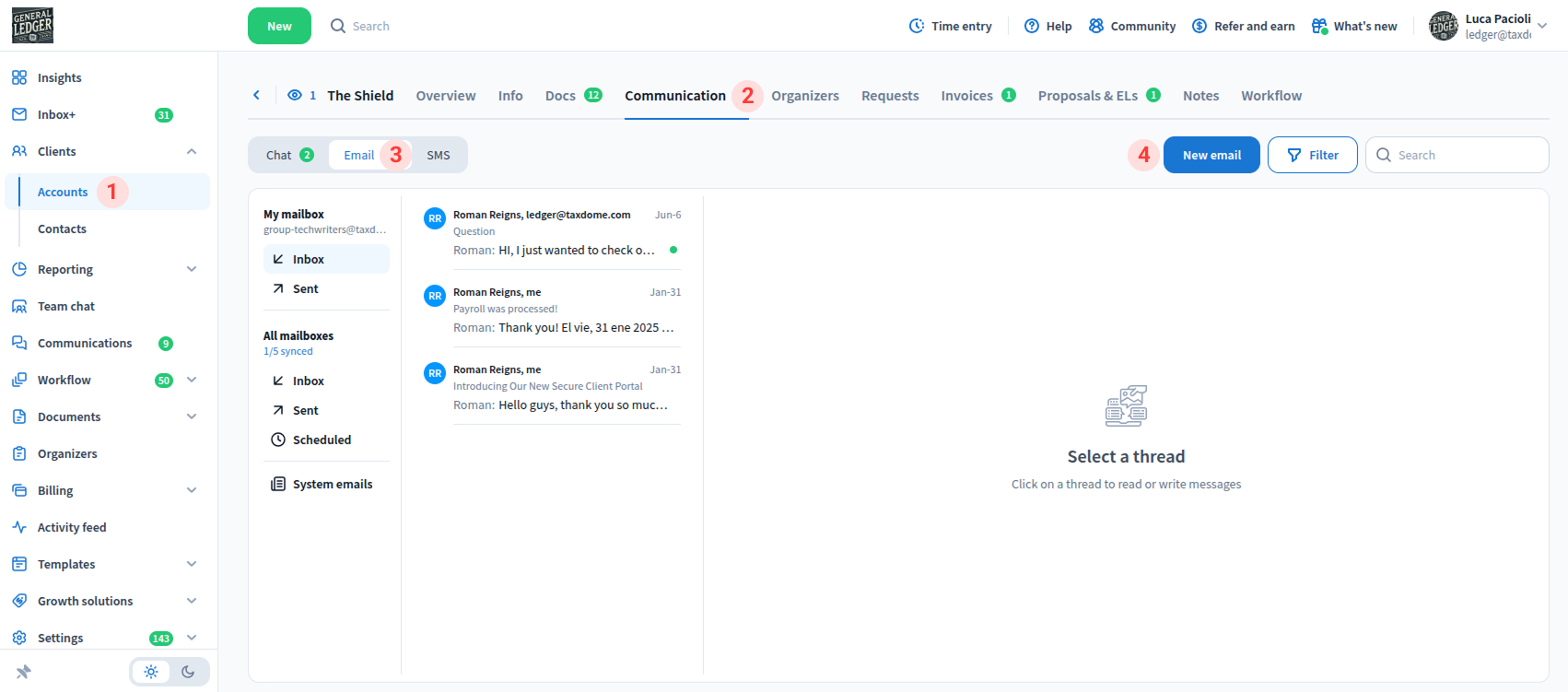Switch to the Invoices tab
The width and height of the screenshot is (1568, 692).
966,96
